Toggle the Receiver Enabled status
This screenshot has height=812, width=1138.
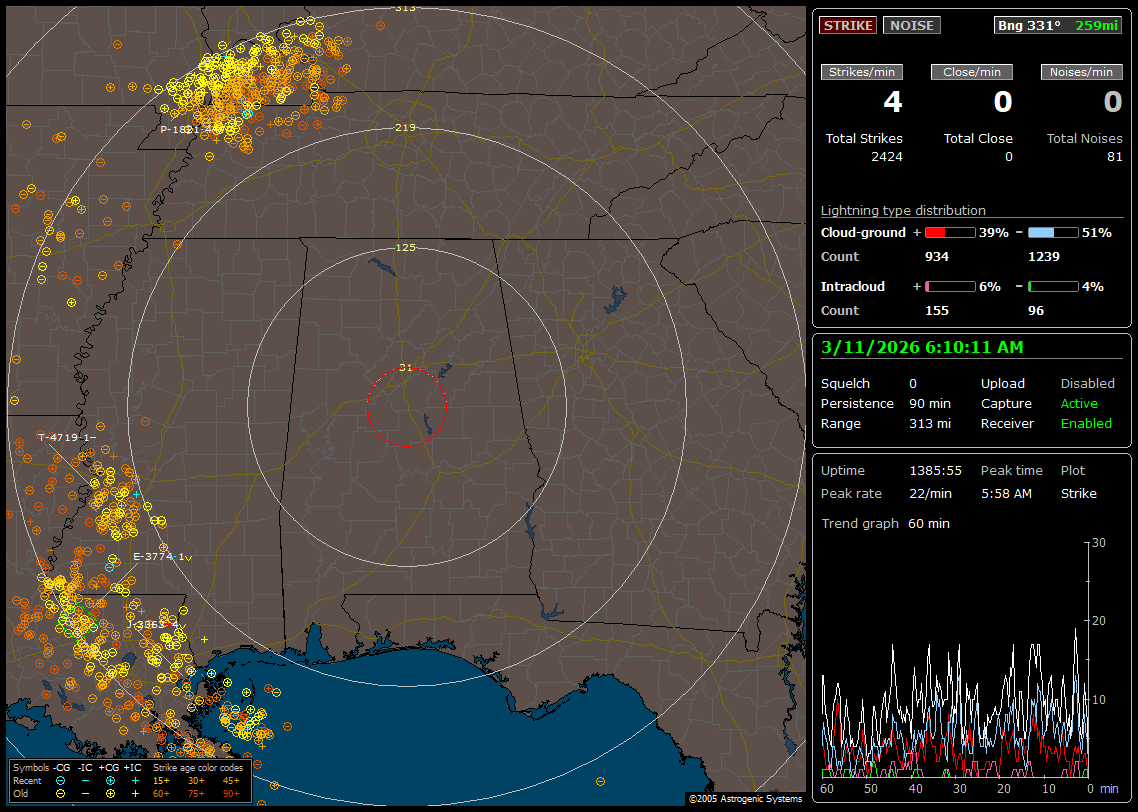tap(1085, 423)
